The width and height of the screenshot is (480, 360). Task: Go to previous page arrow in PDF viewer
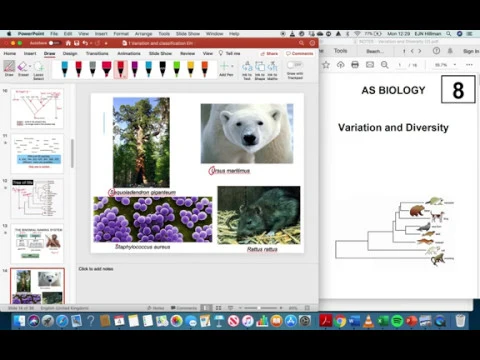412,51
